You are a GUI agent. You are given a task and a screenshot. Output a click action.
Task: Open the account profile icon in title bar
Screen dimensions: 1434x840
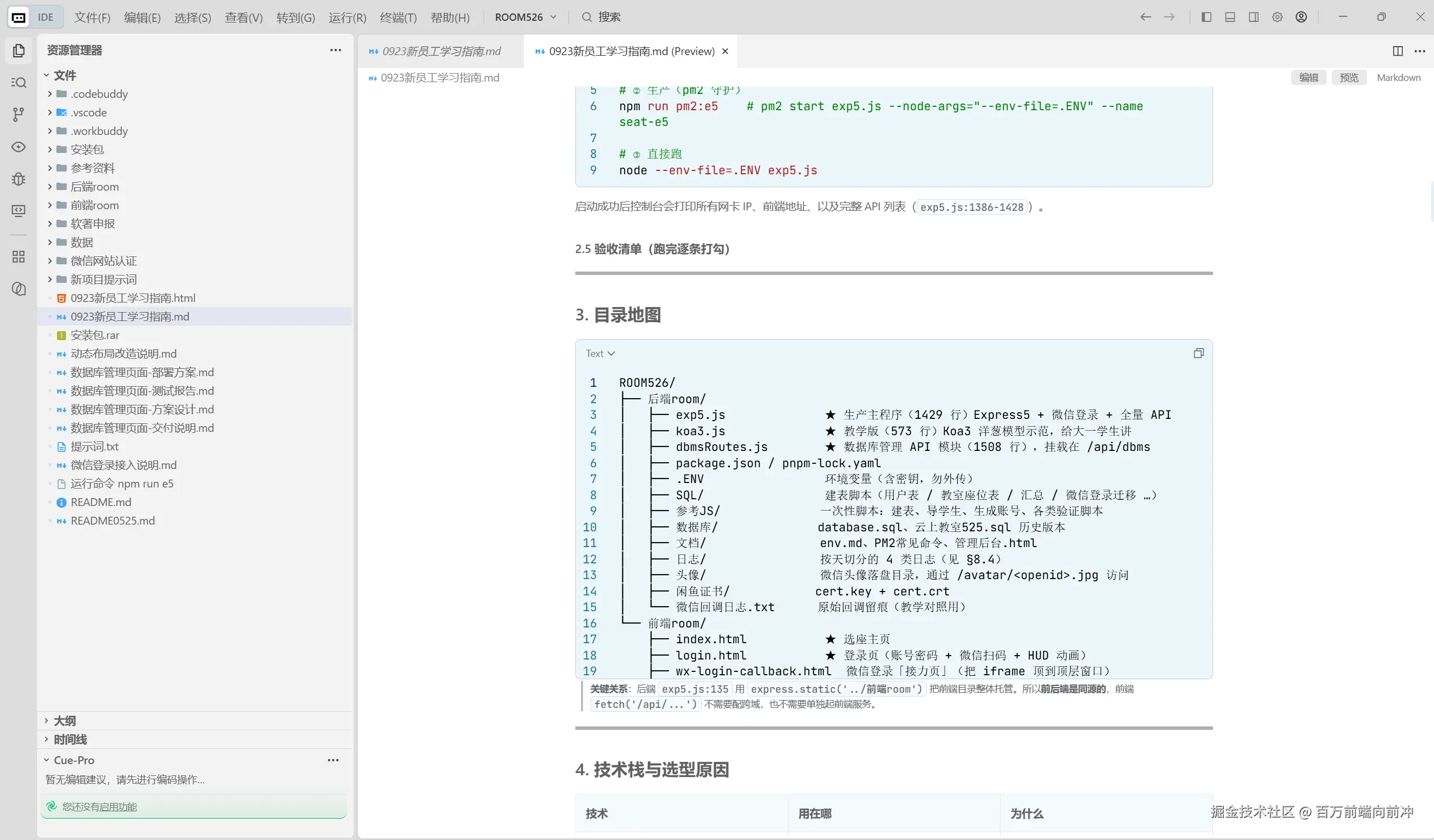click(x=1301, y=17)
